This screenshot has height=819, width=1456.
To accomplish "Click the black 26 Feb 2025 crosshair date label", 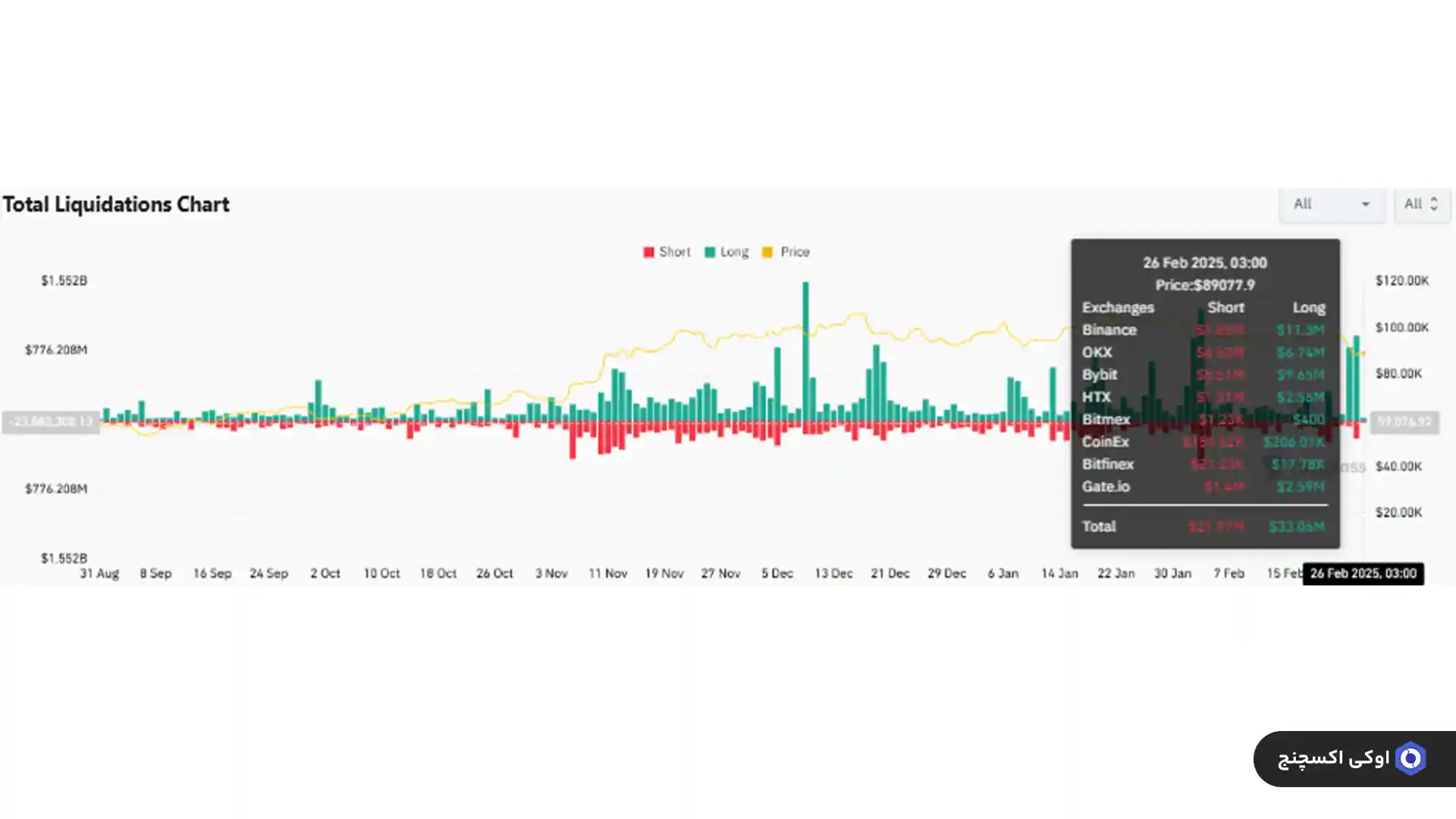I will [x=1363, y=573].
